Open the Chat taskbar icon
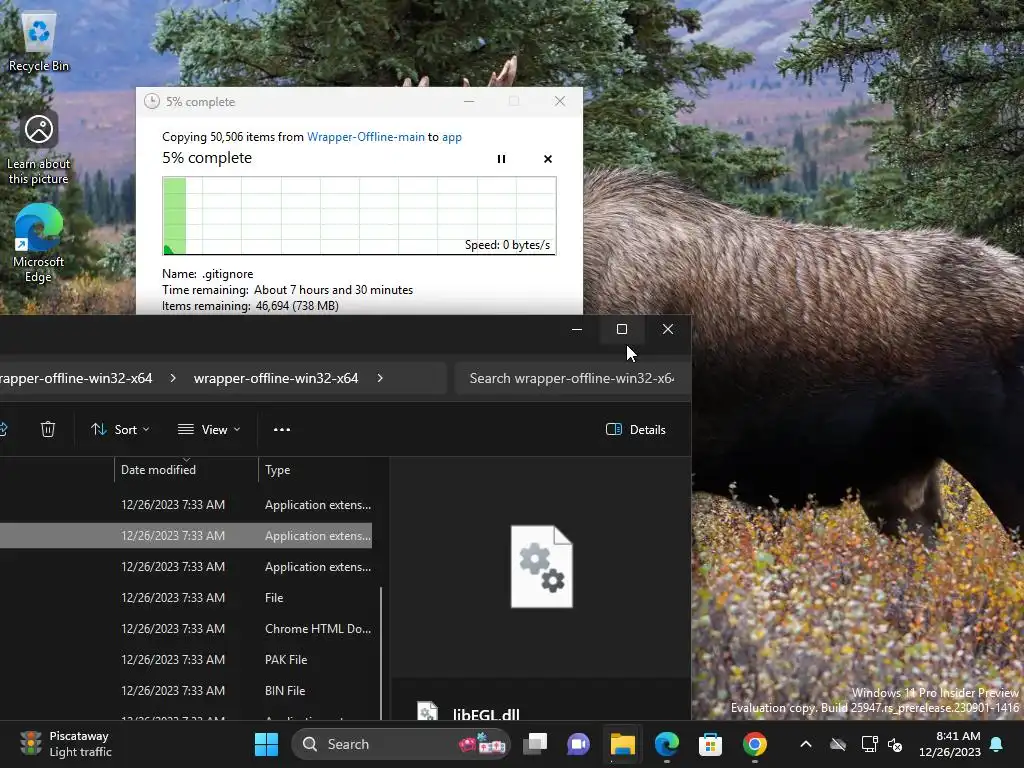Screen dimensions: 1024x768 [579, 744]
